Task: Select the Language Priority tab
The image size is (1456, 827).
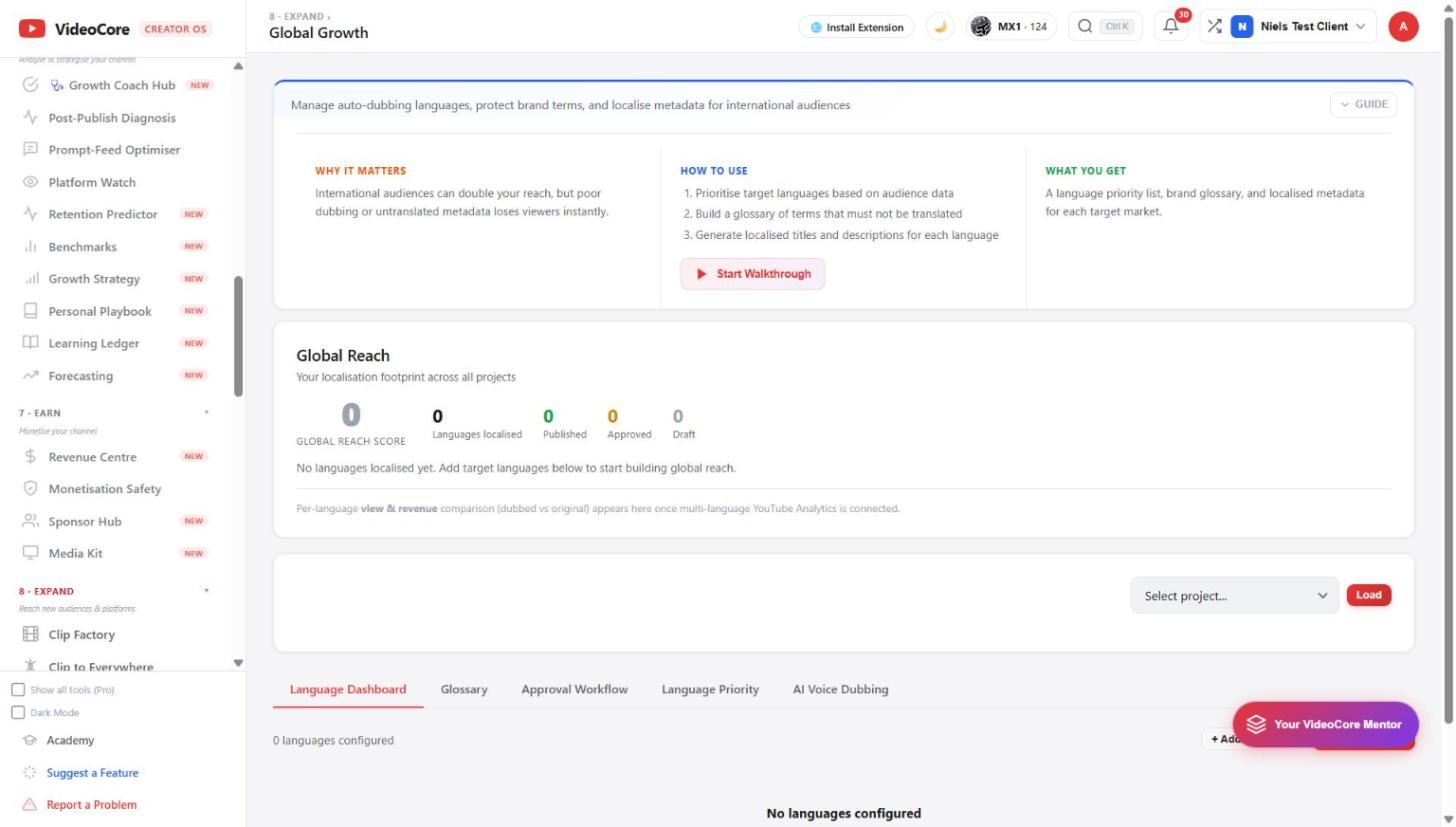Action: (710, 689)
